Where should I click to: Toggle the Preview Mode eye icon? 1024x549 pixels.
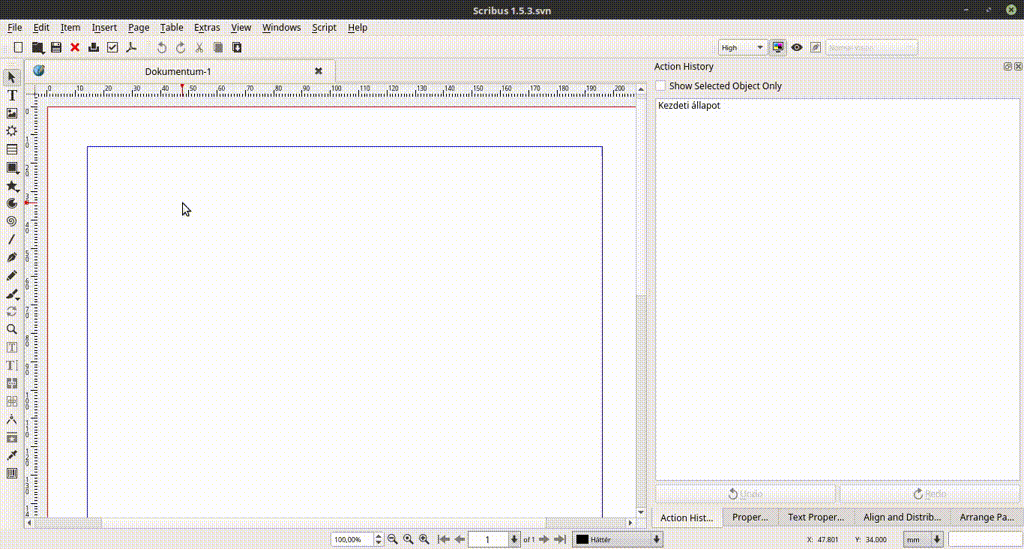797,47
